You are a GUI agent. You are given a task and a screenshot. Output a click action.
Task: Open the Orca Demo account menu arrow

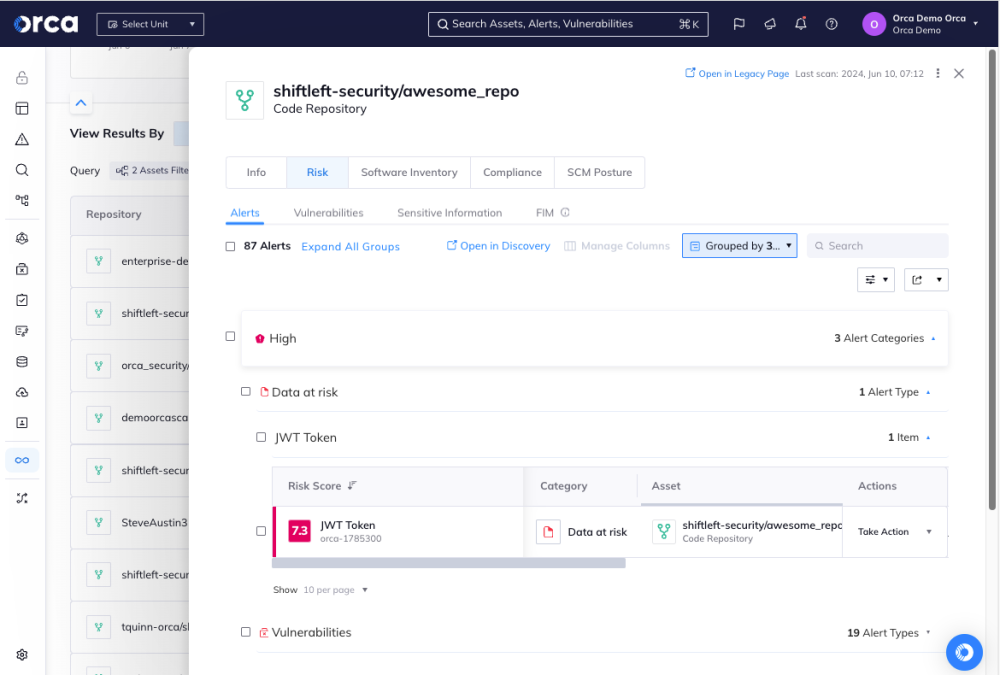pos(976,24)
